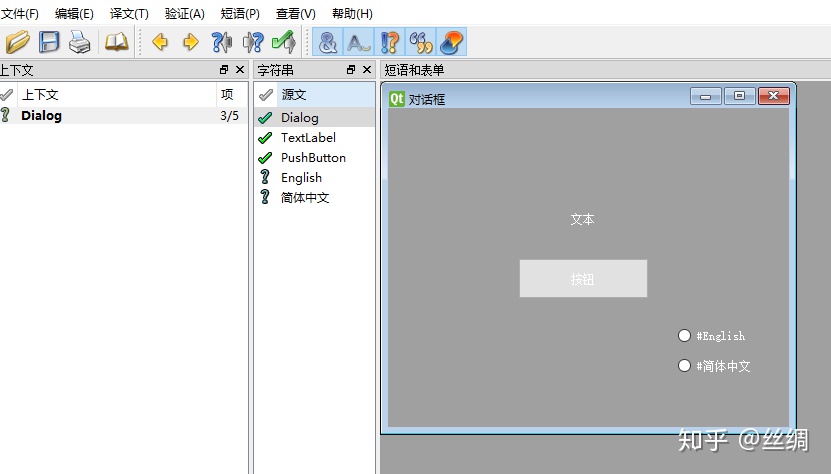Save the file with floppy disk icon
Screen dimensions: 831x474
click(x=49, y=42)
